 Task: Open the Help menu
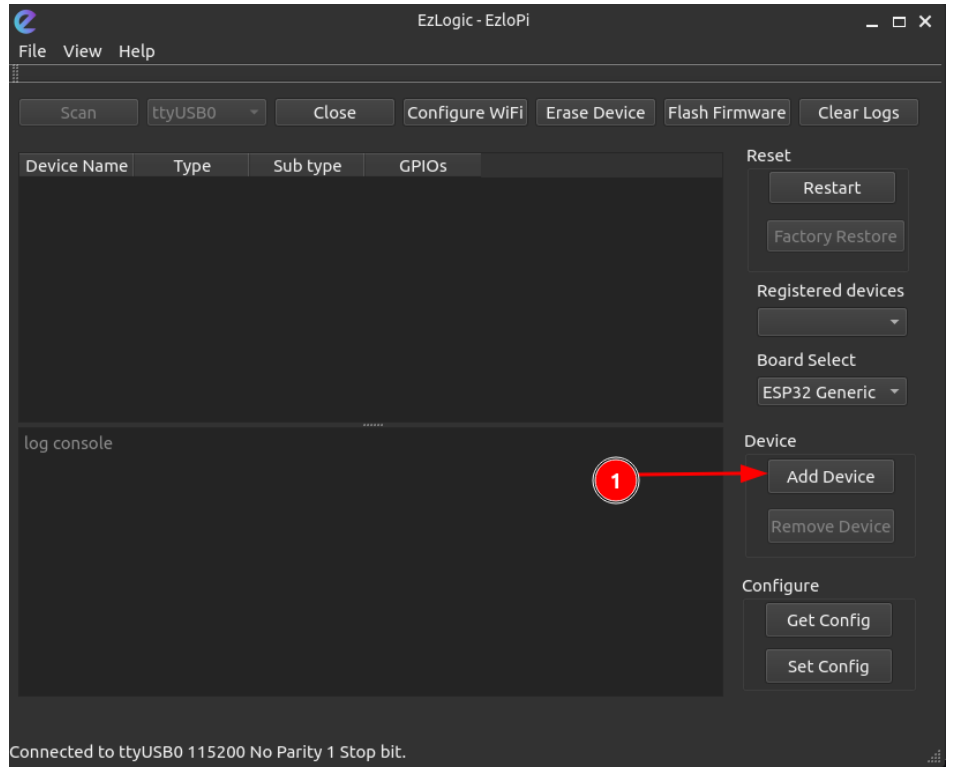[136, 51]
